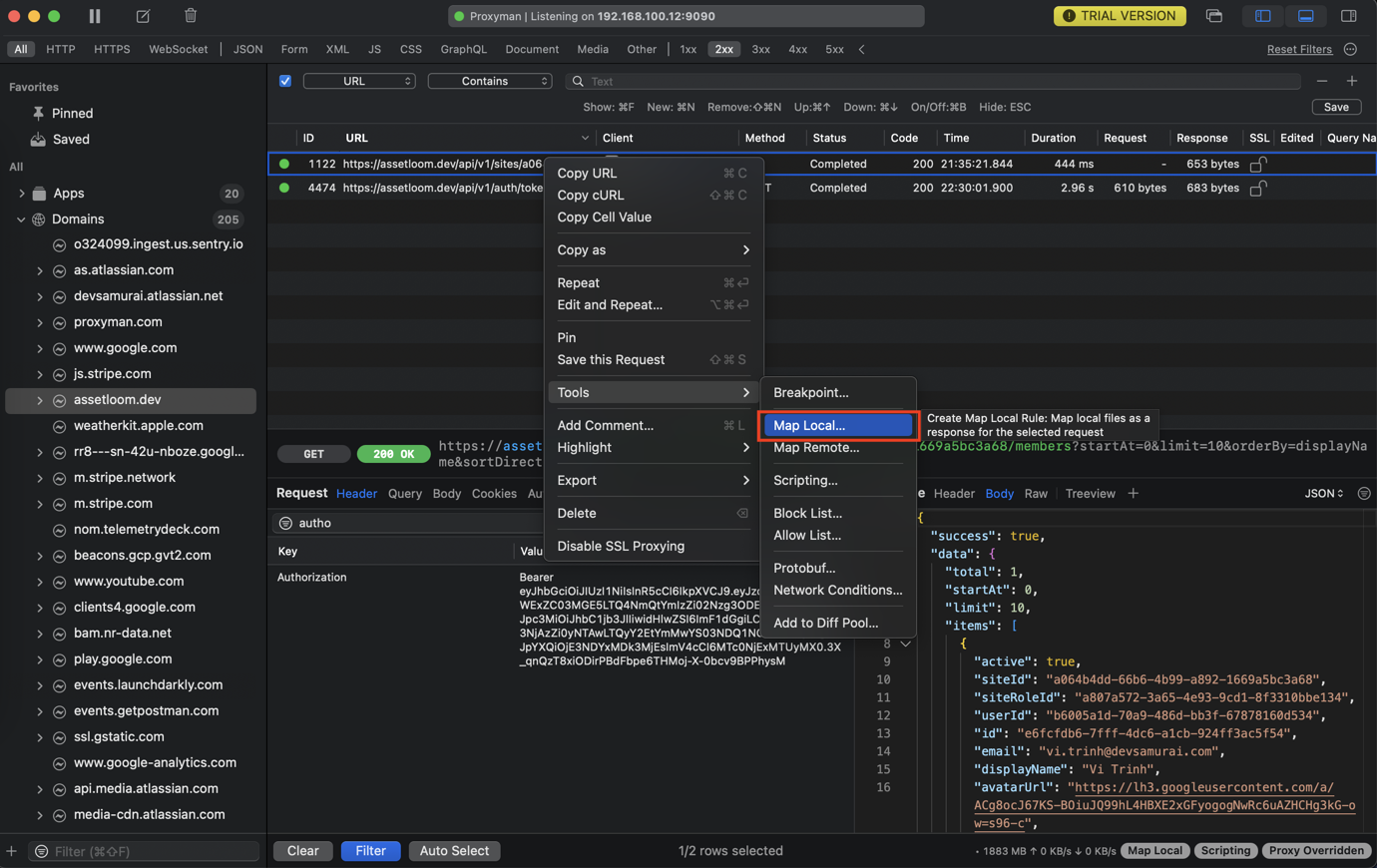Click Reset Filters link
Screen dimensions: 1377x868
[x=1299, y=49]
